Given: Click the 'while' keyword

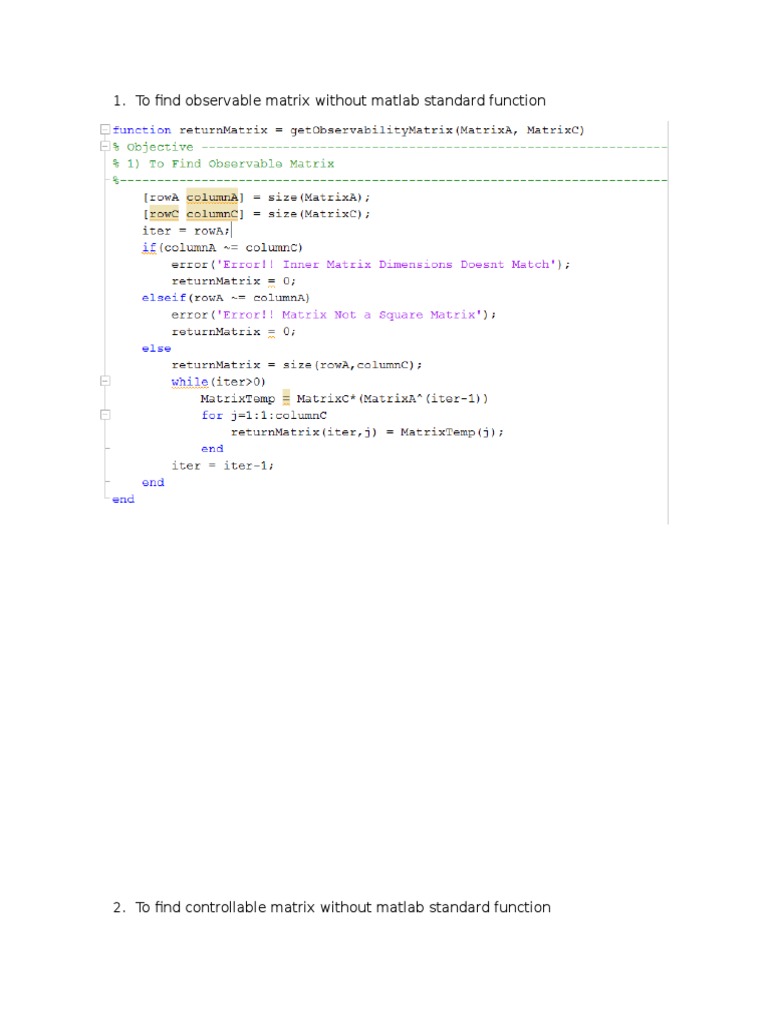Looking at the screenshot, I should click(189, 381).
